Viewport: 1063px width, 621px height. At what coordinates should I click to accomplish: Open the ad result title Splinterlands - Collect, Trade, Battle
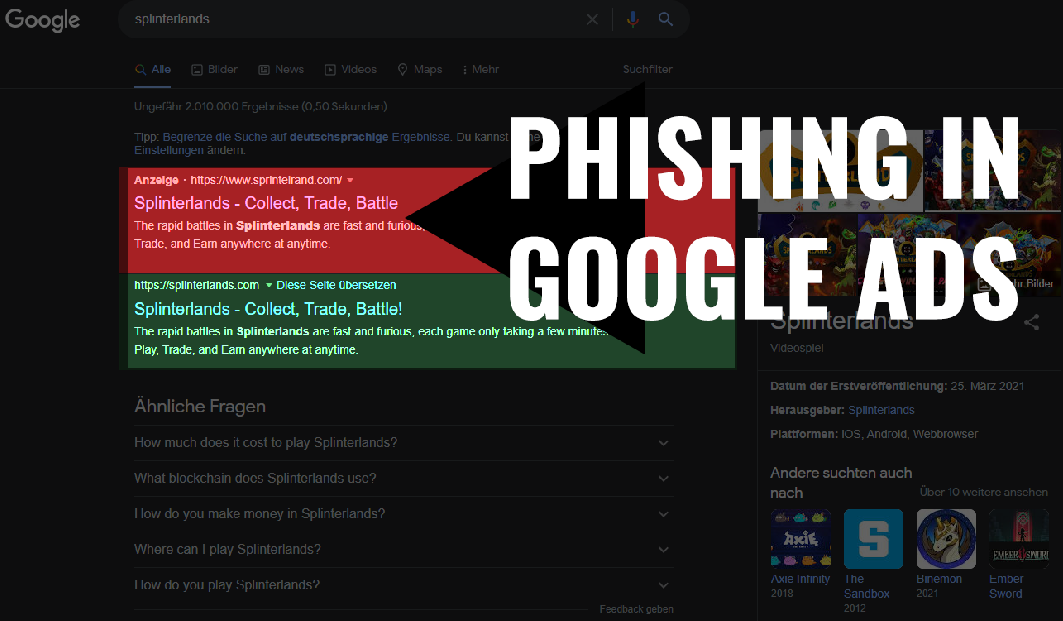click(x=266, y=203)
